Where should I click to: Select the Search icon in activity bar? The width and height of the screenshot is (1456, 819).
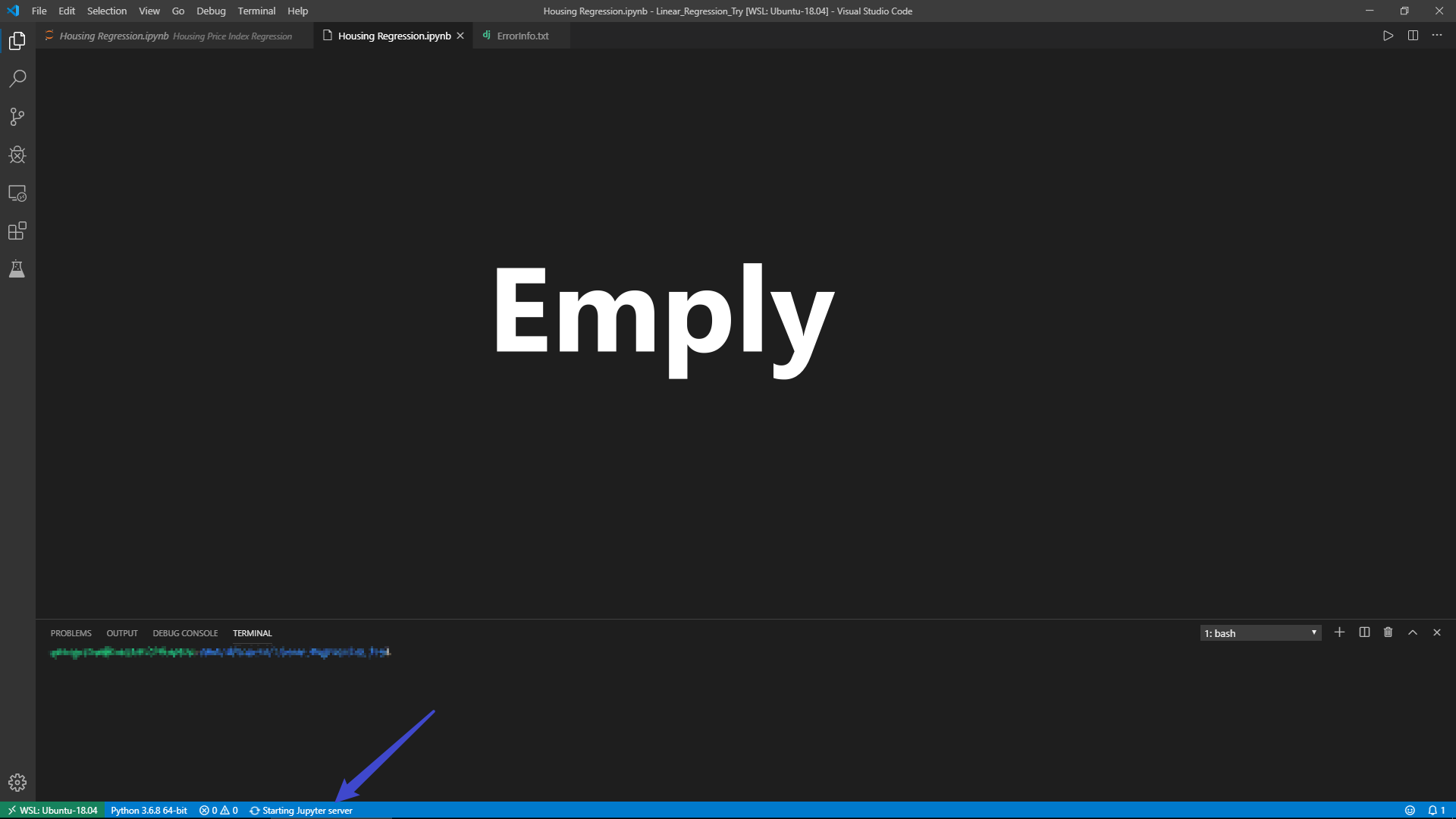tap(17, 78)
